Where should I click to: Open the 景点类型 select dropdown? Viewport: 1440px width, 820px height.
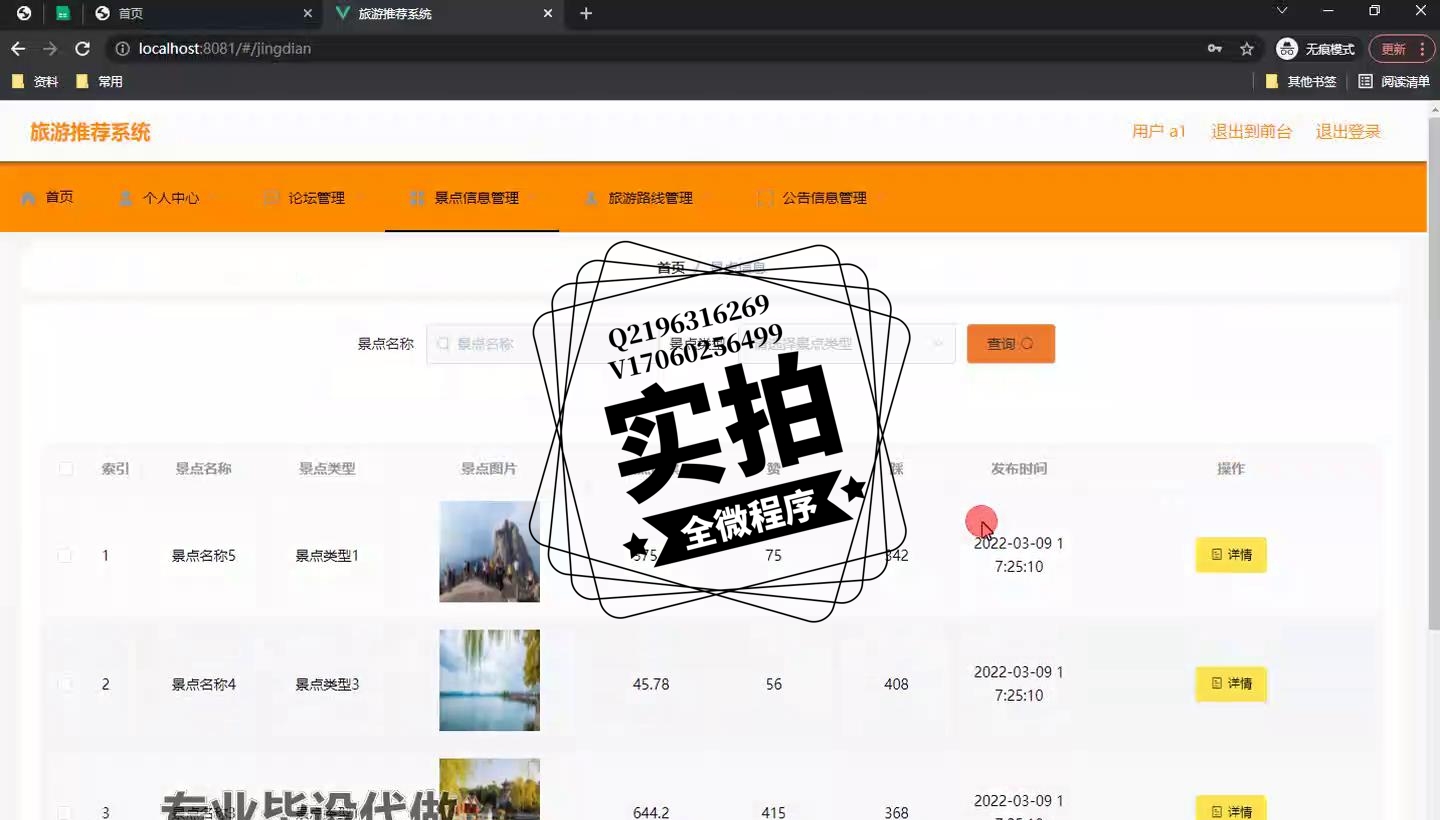click(848, 344)
